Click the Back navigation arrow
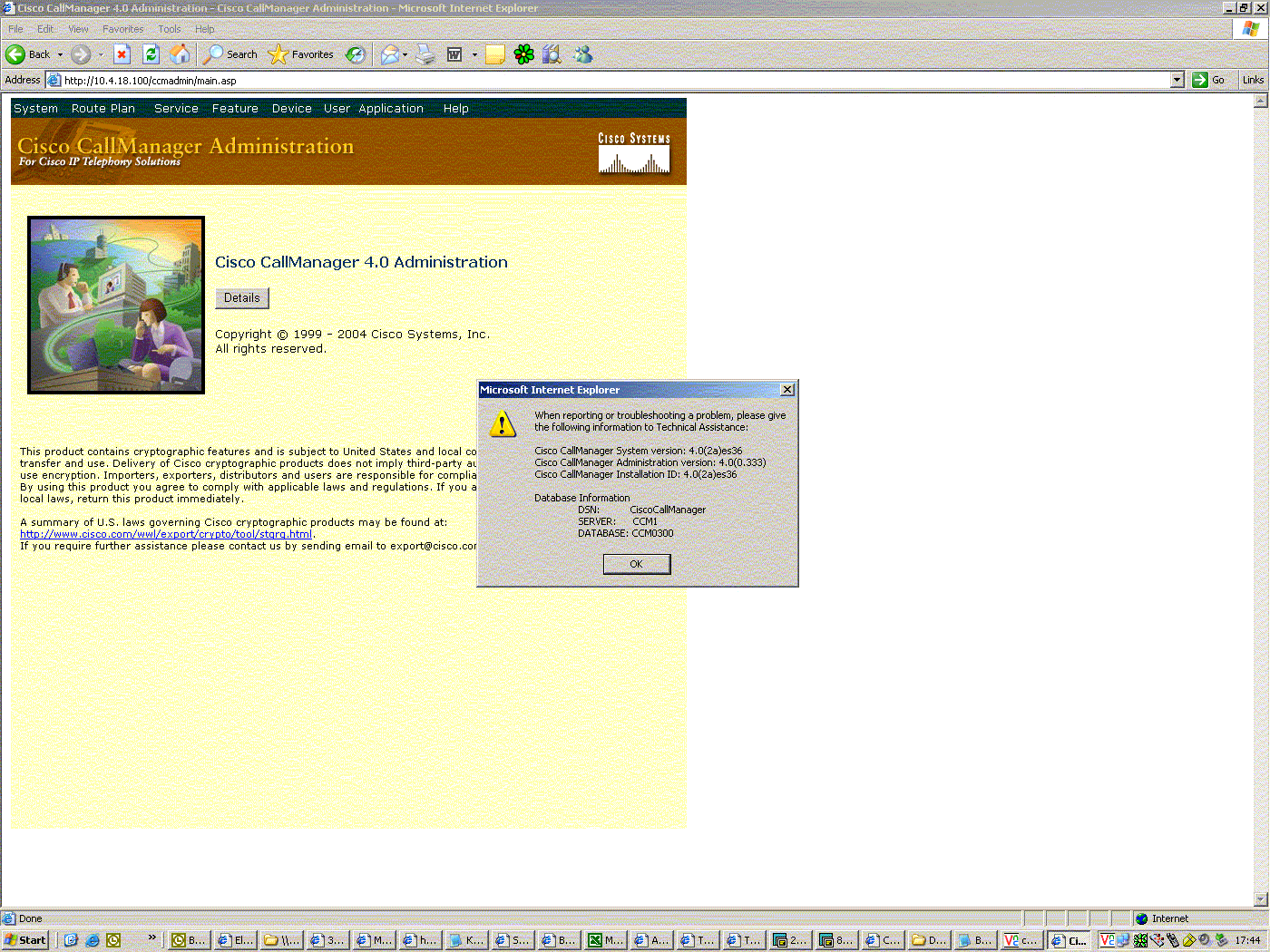 [16, 54]
